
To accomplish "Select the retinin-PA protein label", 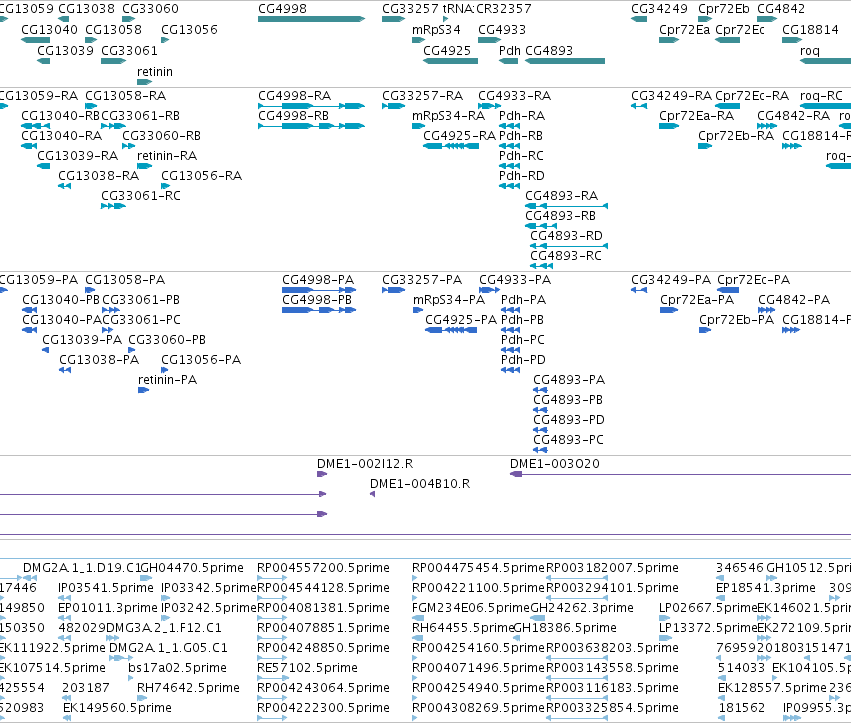I will coord(167,380).
